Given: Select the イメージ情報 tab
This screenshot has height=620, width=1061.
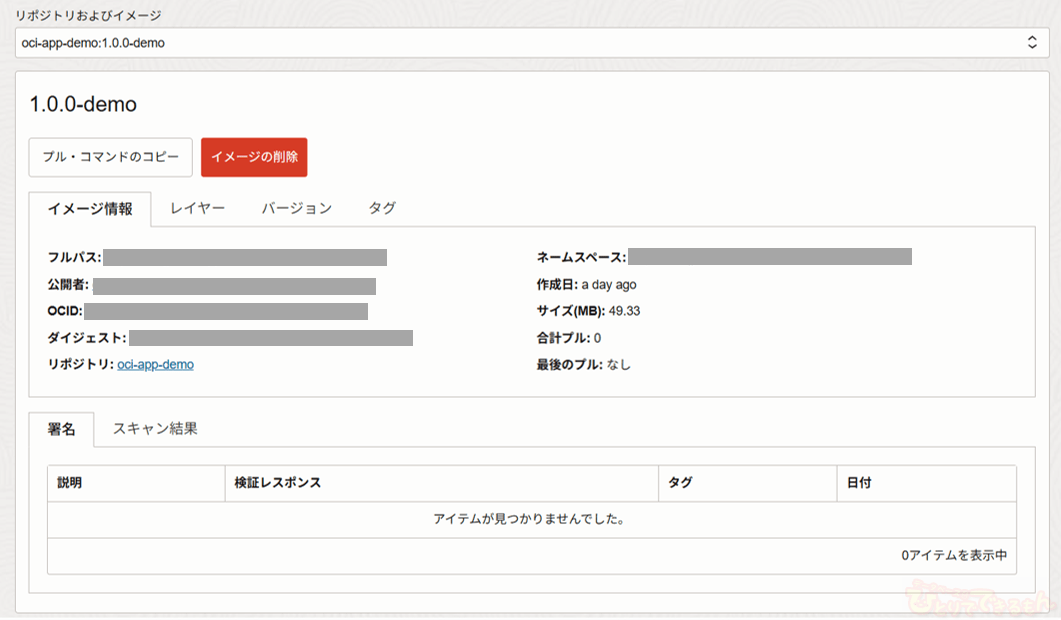Looking at the screenshot, I should (x=90, y=209).
